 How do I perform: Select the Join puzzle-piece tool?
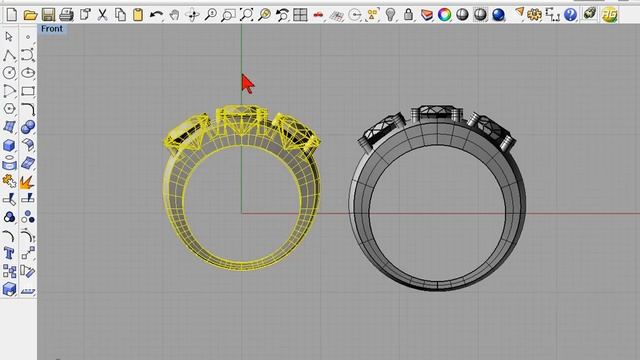click(9, 181)
